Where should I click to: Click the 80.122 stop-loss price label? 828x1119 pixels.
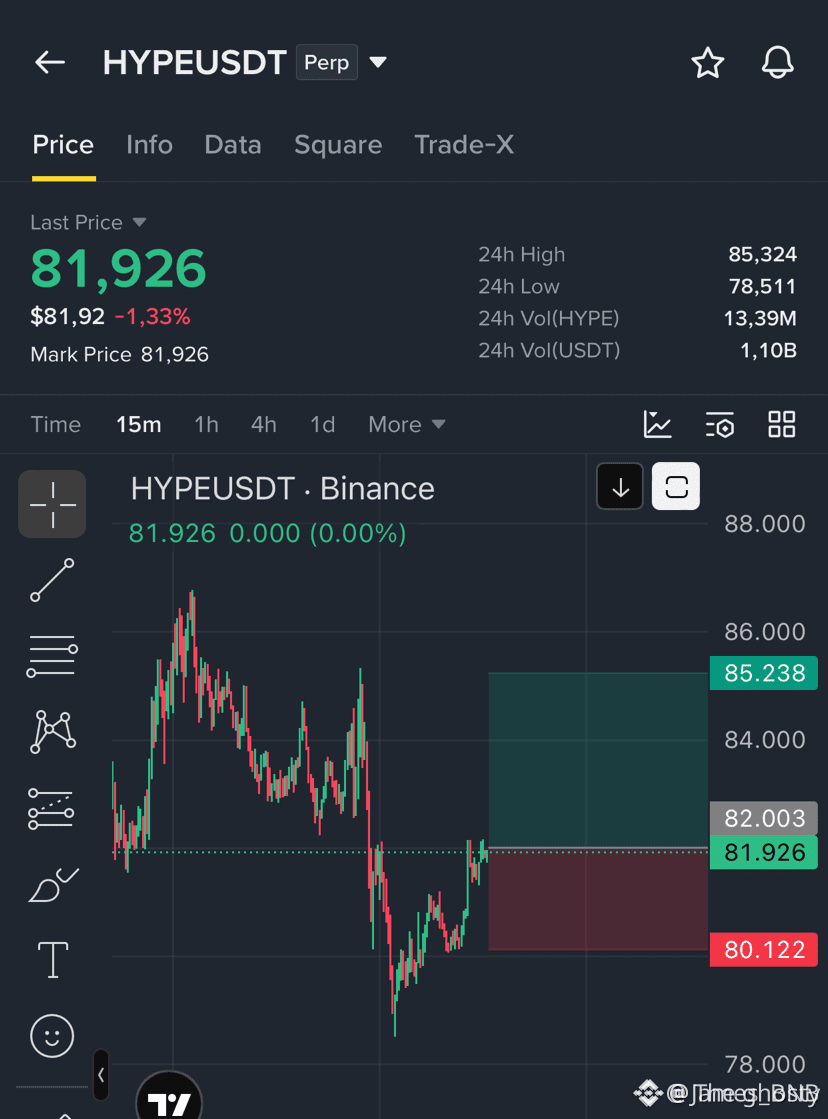[764, 950]
